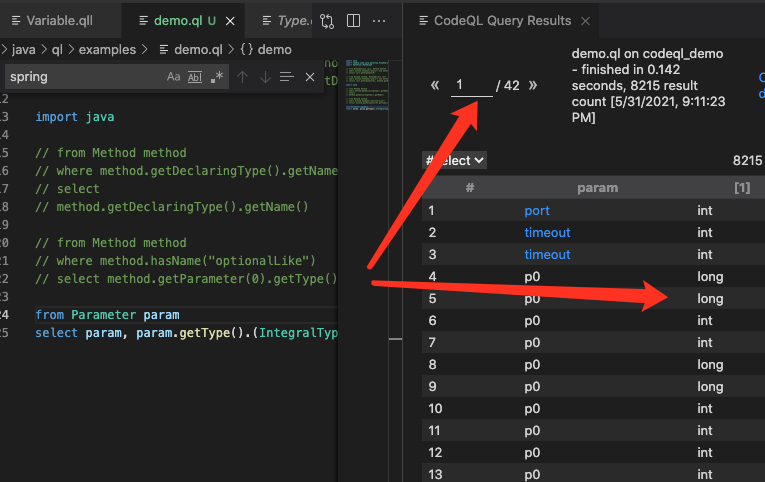Enable regular expression search option

click(217, 77)
